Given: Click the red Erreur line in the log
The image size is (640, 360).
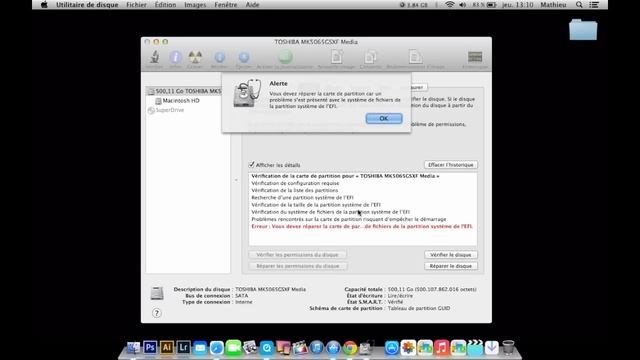Looking at the screenshot, I should [362, 227].
